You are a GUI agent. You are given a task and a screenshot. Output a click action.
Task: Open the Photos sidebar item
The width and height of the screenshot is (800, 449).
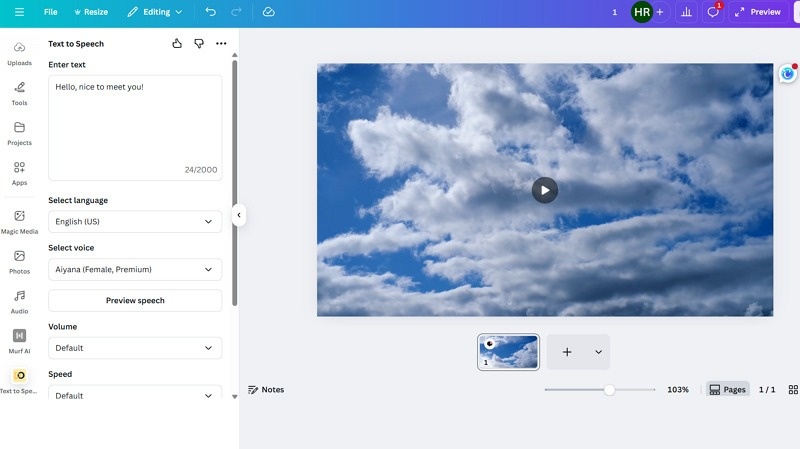(19, 262)
